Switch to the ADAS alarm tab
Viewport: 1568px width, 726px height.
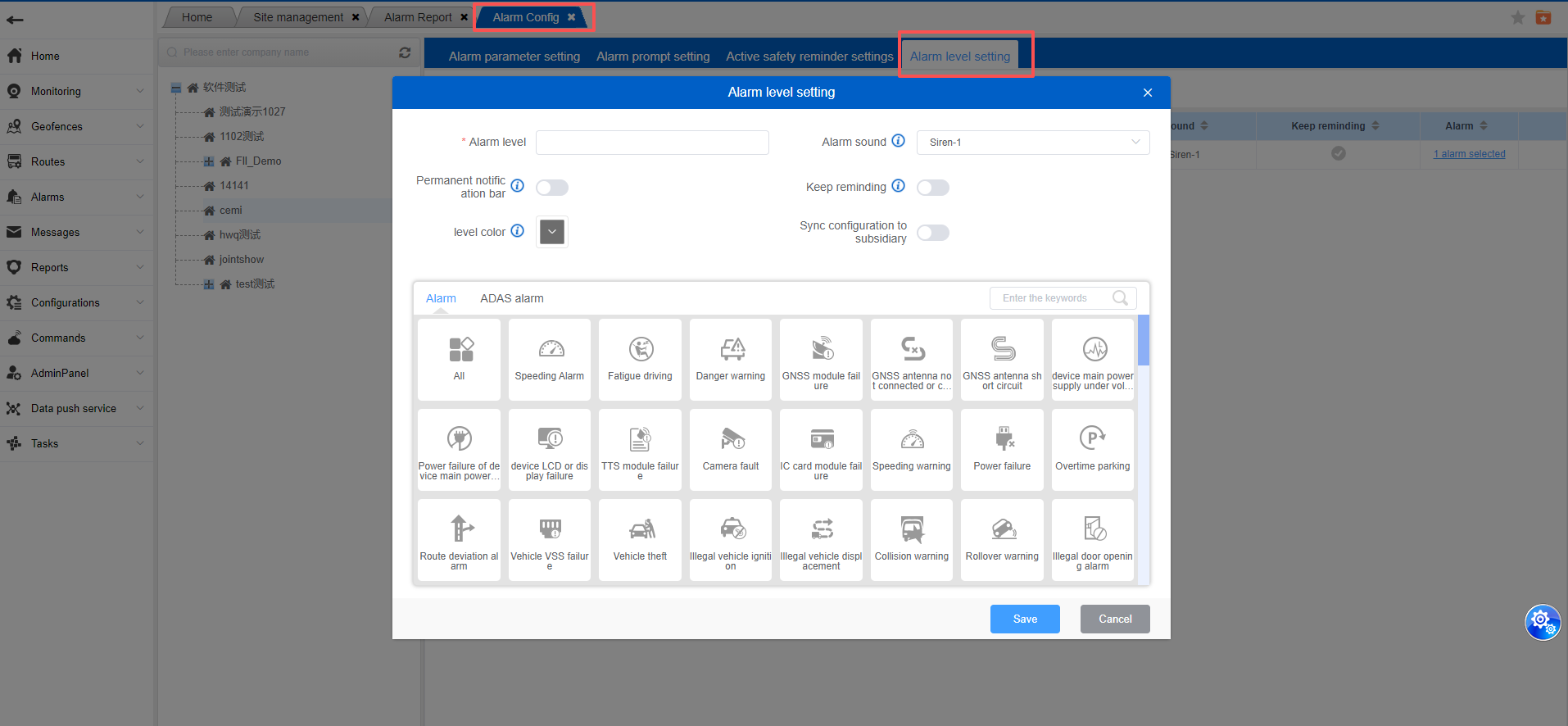[x=511, y=298]
